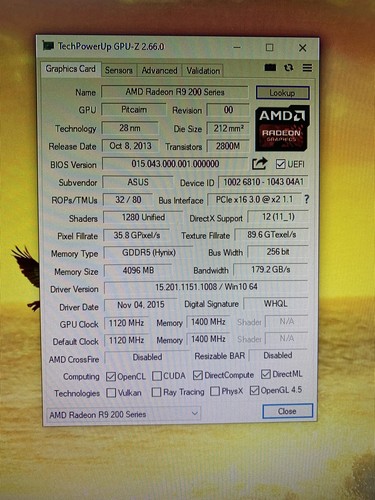Image resolution: width=375 pixels, height=500 pixels.
Task: Toggle the UEFI checkbox
Action: click(280, 164)
